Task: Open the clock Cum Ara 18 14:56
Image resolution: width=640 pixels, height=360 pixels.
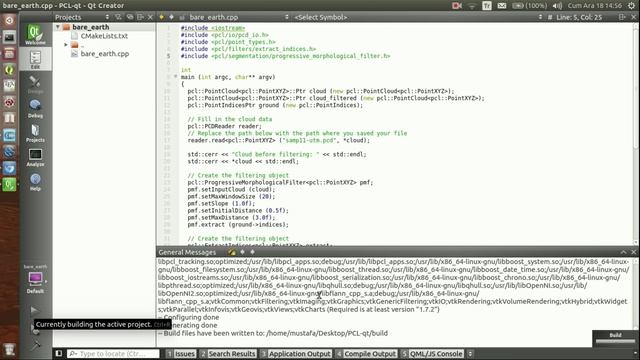Action: point(595,6)
